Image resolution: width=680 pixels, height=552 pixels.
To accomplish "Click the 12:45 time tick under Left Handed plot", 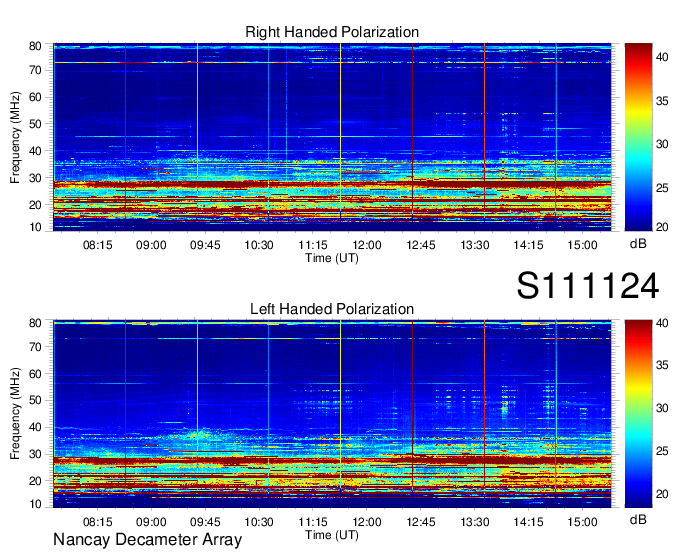I will click(x=421, y=522).
